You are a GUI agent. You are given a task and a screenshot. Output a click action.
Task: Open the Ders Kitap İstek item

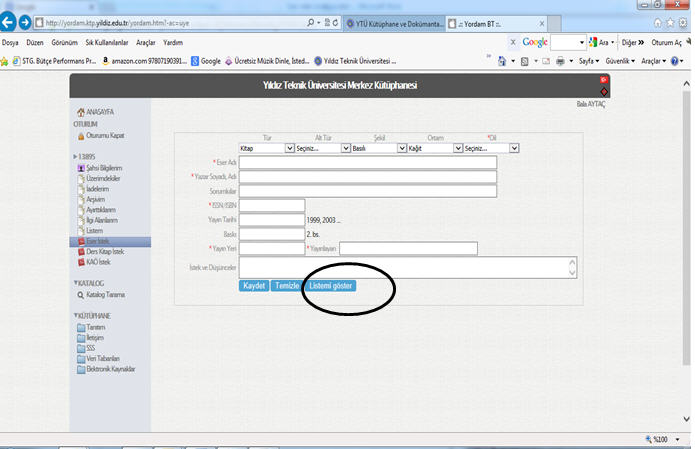click(81, 251)
